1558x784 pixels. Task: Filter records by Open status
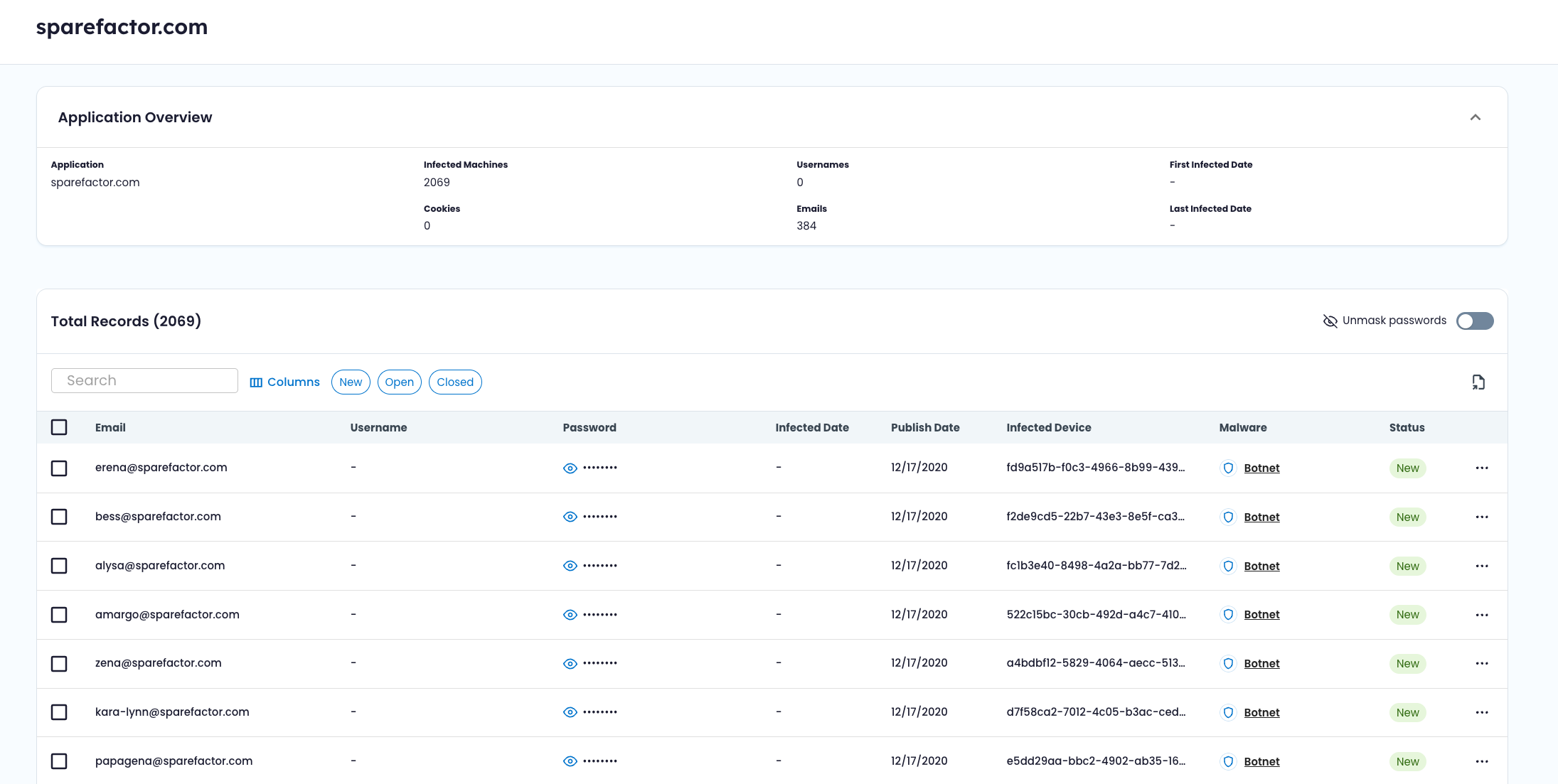399,382
